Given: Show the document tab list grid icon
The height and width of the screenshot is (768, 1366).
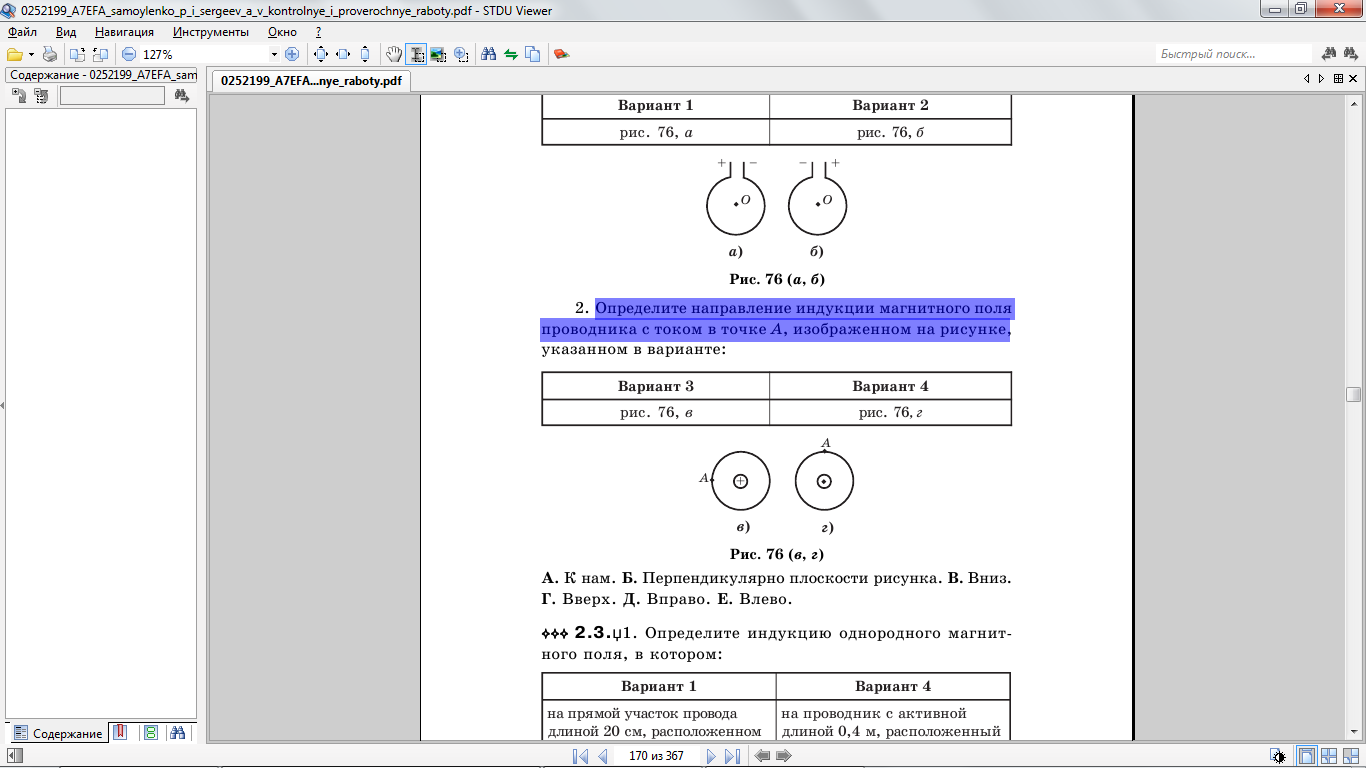Looking at the screenshot, I should tap(1336, 79).
